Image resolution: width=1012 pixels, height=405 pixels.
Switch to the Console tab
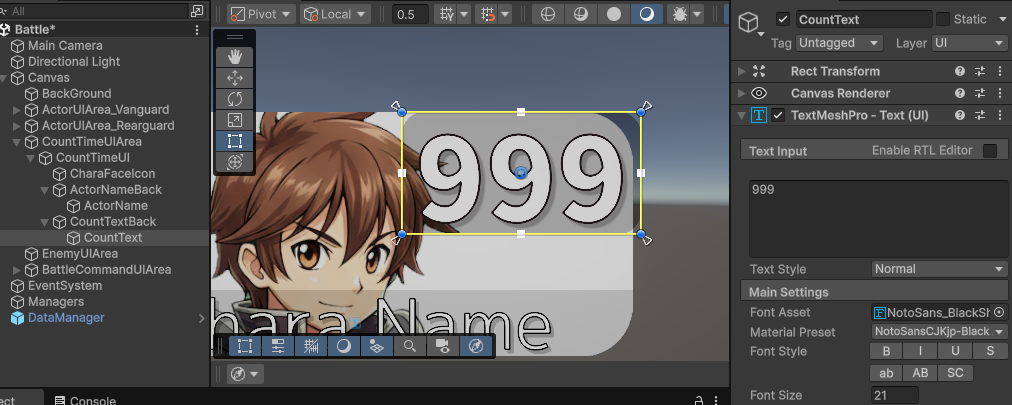coord(92,400)
